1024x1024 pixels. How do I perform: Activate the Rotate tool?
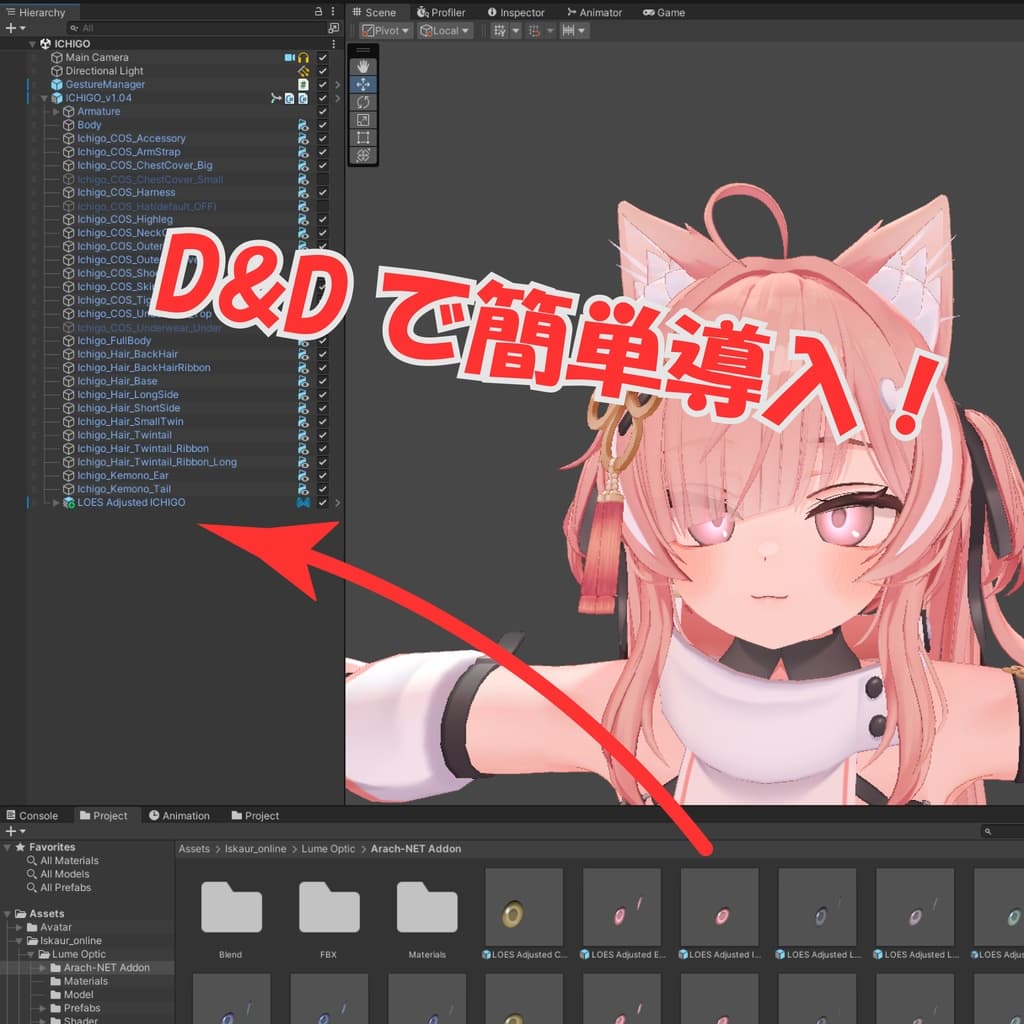click(x=363, y=99)
